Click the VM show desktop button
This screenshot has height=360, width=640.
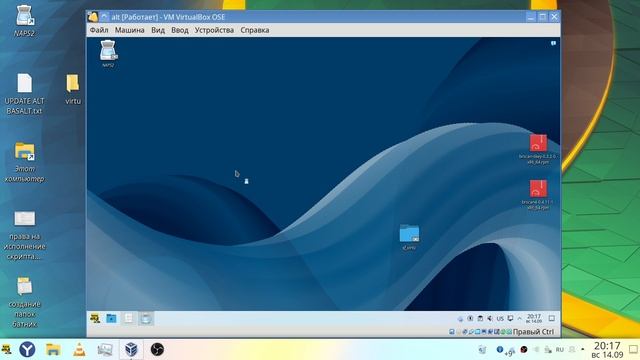point(551,318)
